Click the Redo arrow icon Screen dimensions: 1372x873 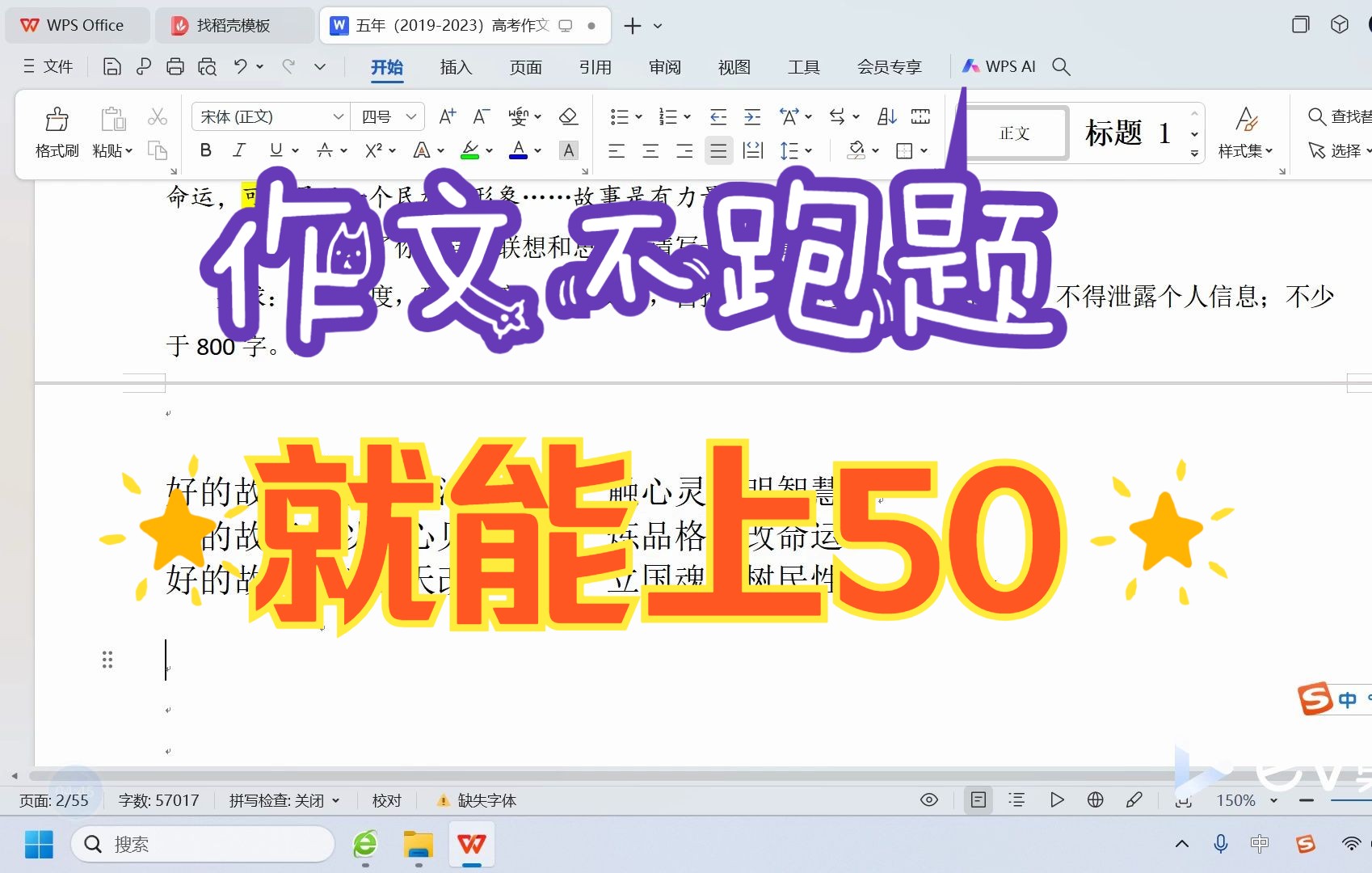click(x=288, y=66)
